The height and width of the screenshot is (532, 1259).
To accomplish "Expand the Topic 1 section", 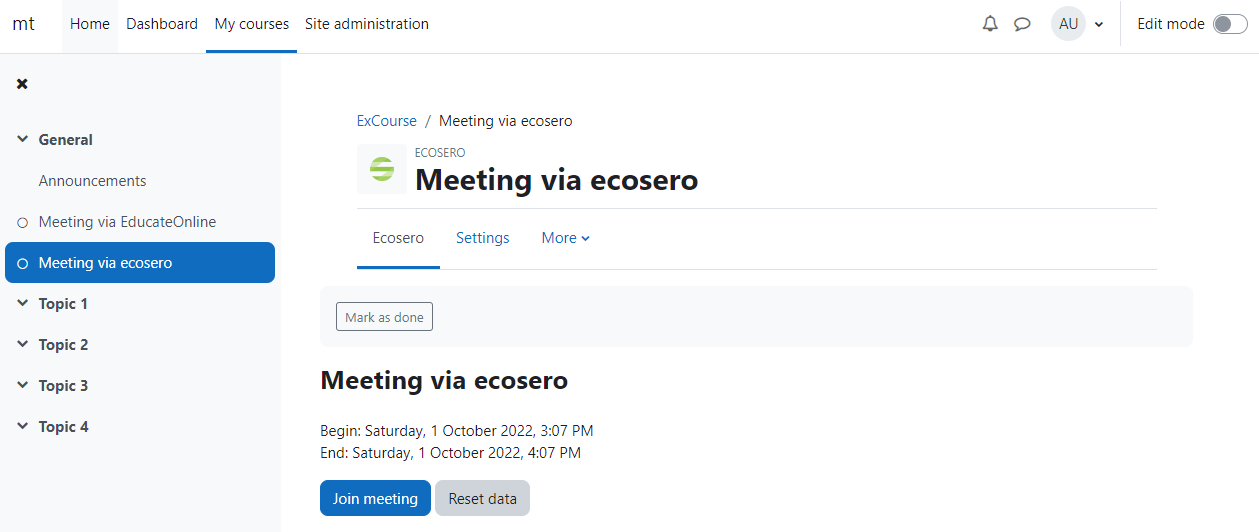I will [x=23, y=304].
